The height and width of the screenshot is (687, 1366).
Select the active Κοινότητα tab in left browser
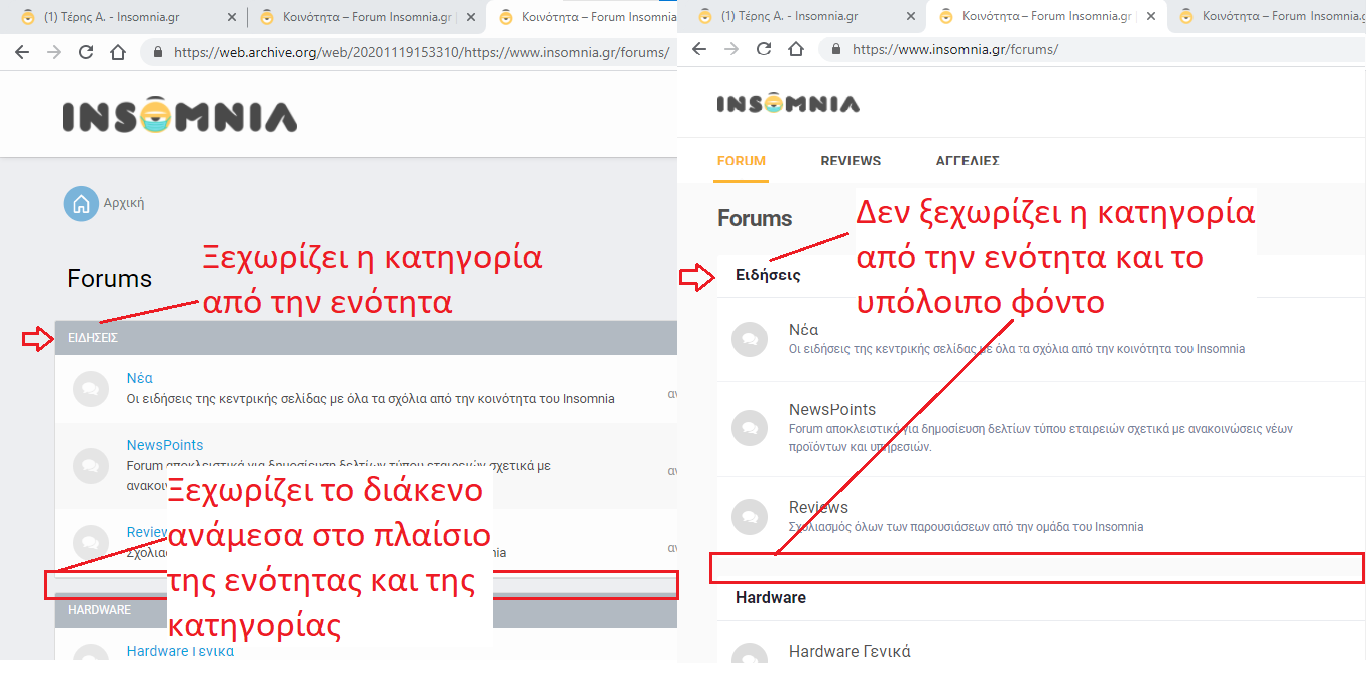point(588,17)
